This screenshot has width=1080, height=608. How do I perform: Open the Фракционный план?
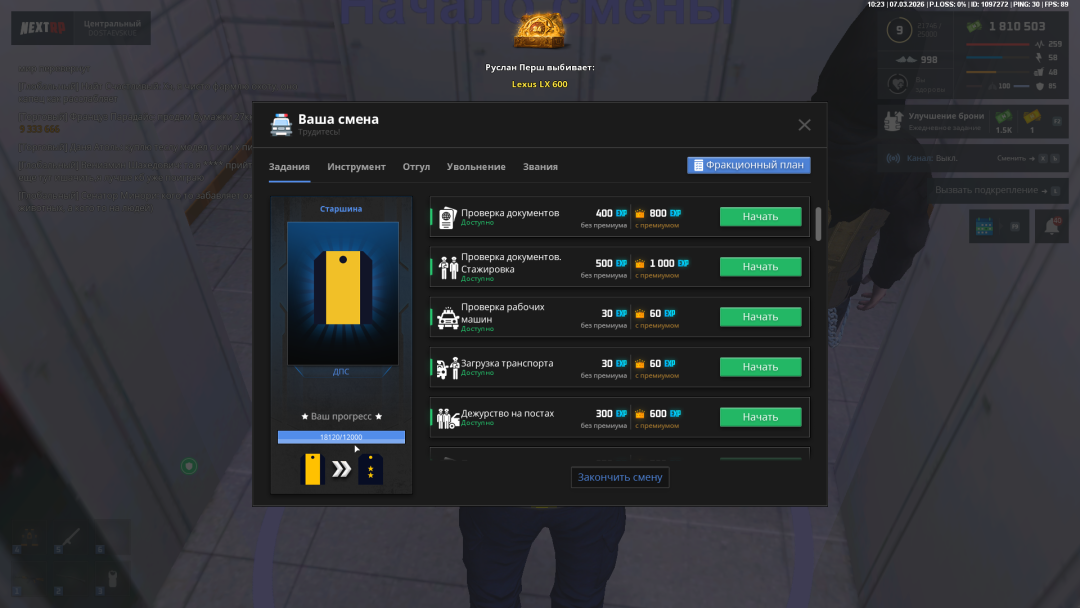748,165
